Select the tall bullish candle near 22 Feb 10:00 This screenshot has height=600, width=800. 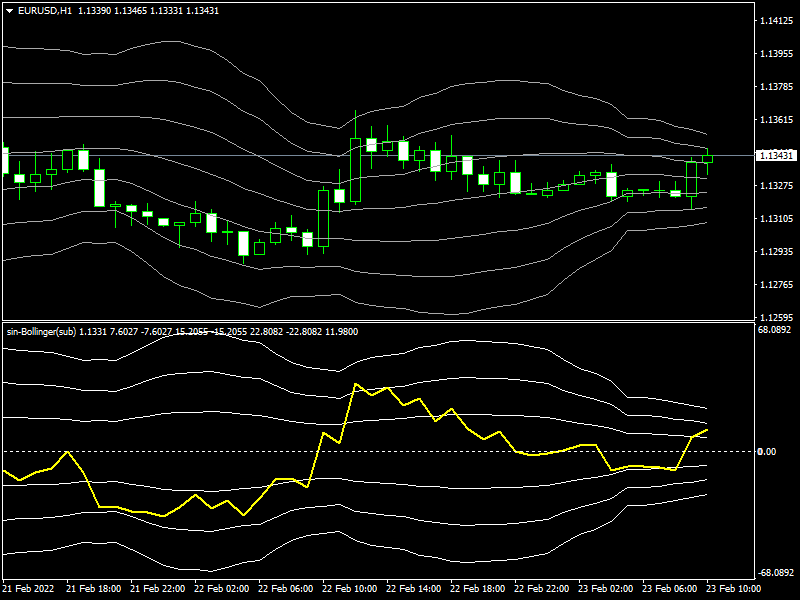(x=356, y=170)
